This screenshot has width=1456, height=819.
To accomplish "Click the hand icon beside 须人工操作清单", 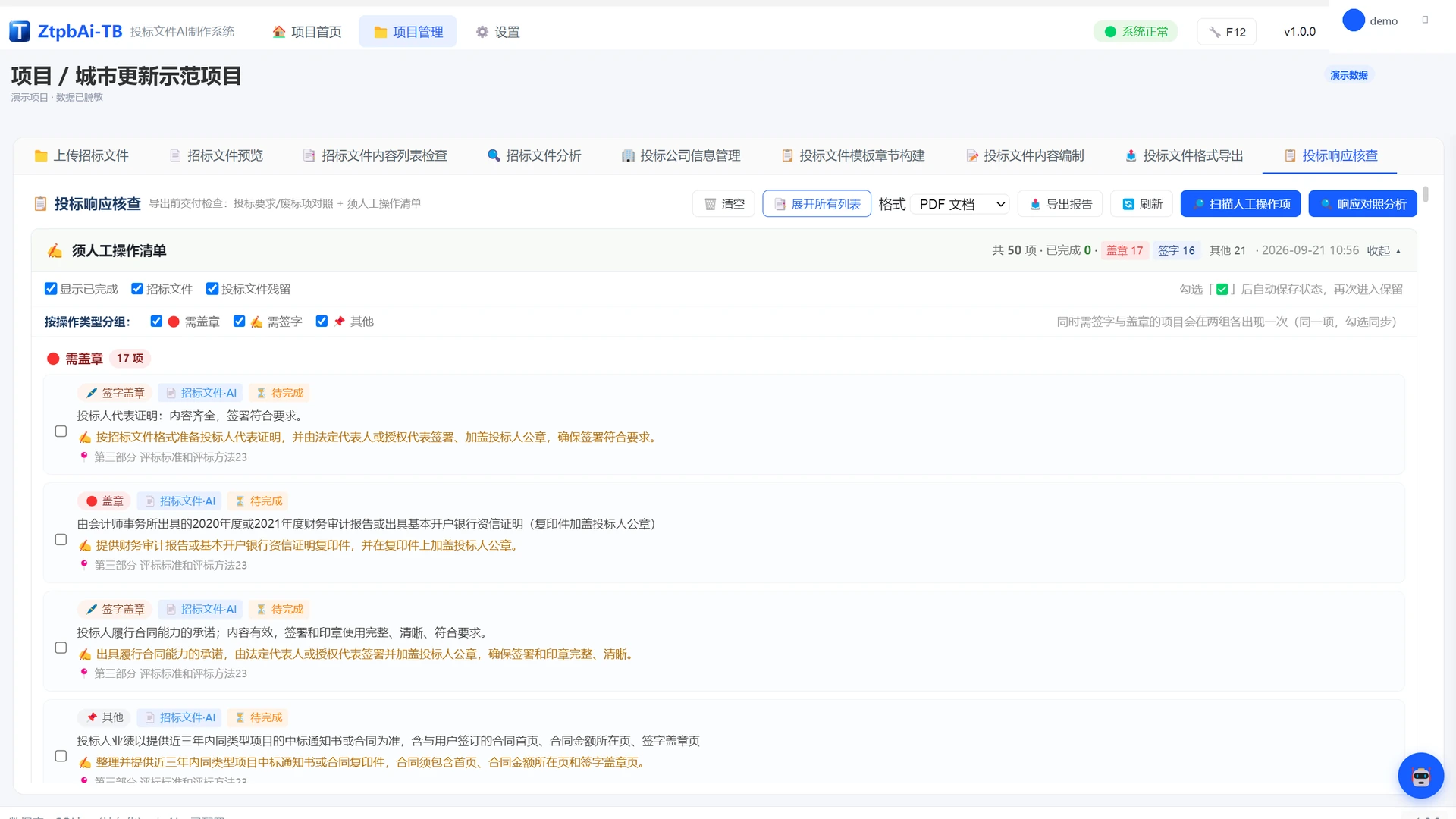I will point(55,251).
